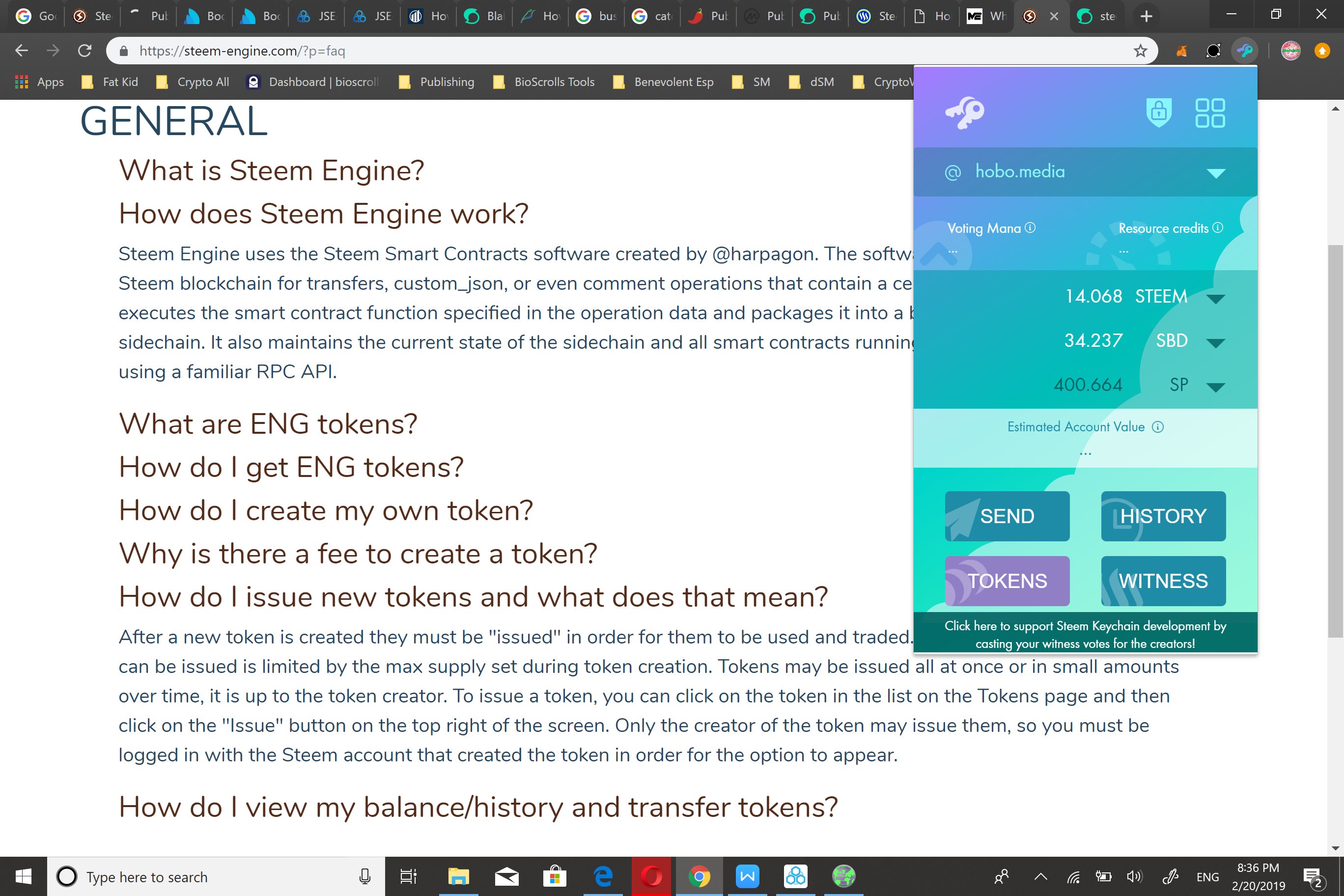Viewport: 1344px width, 896px height.
Task: Reload the steem-engine page
Action: (84, 51)
